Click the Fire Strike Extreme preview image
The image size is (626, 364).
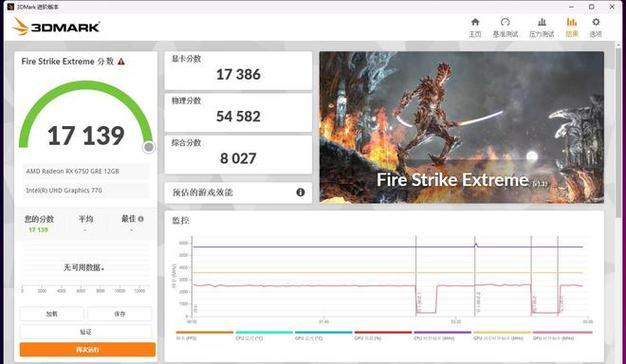[462, 127]
